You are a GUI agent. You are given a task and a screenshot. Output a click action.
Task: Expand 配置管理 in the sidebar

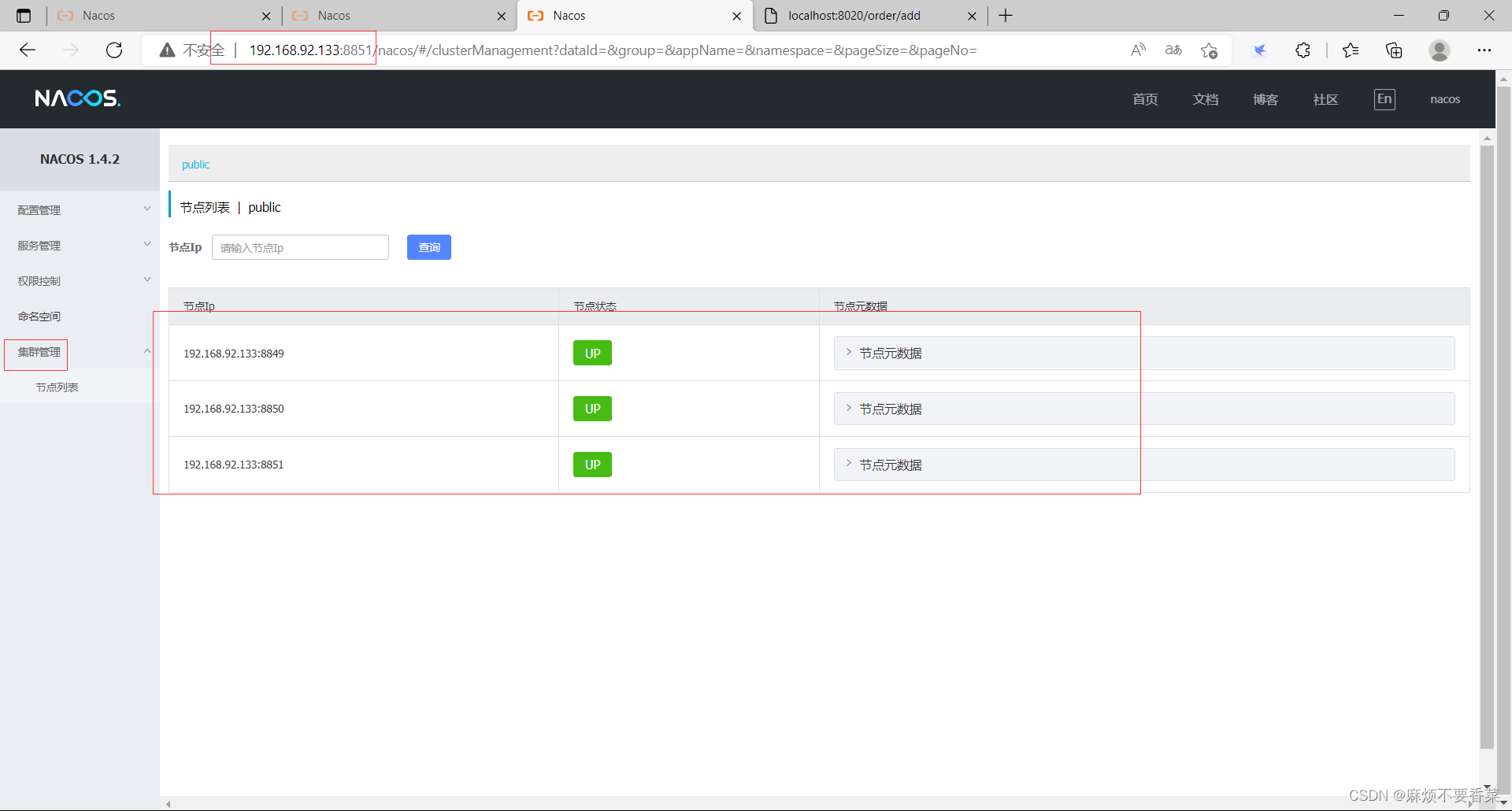(x=80, y=210)
